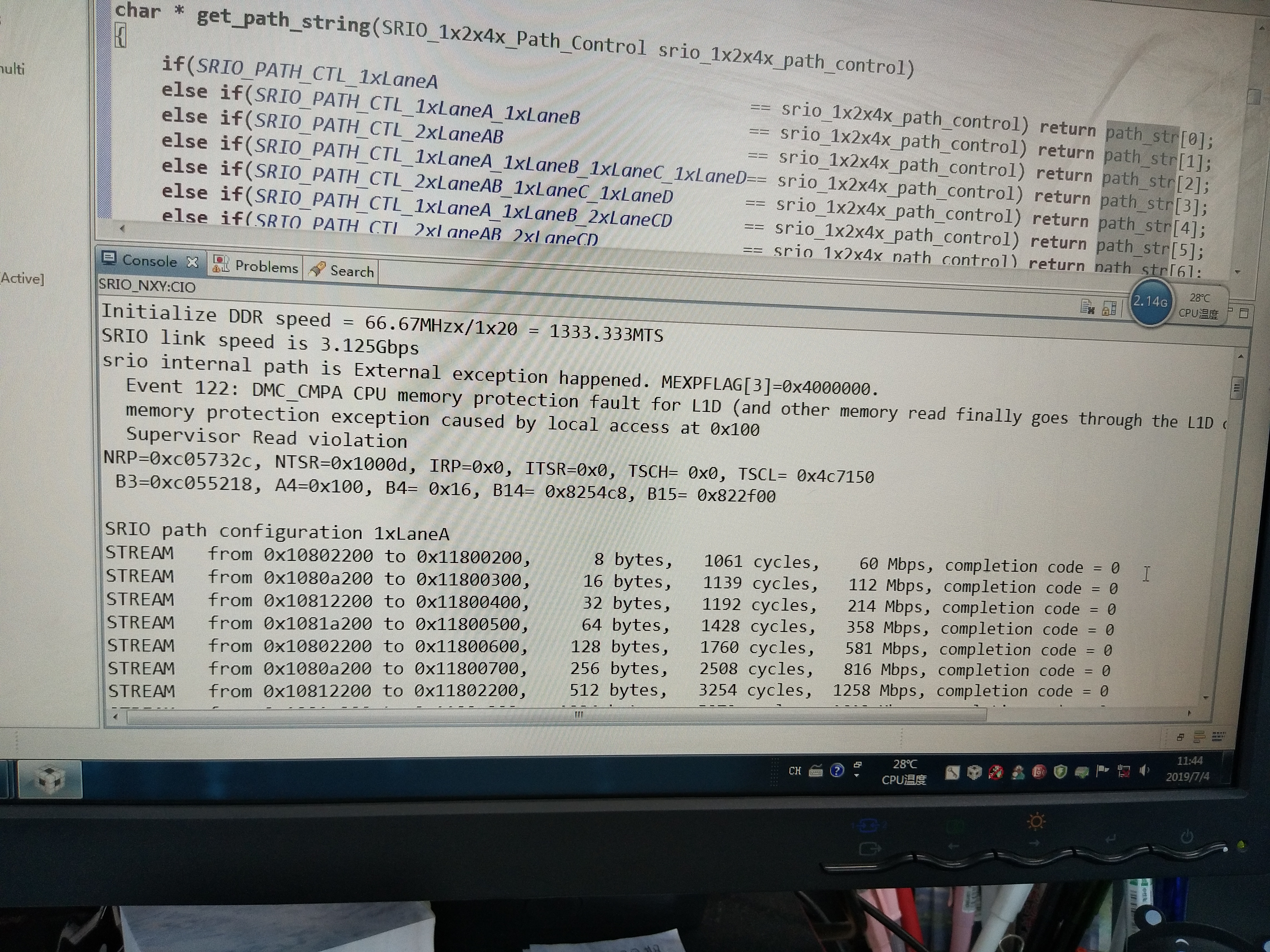The height and width of the screenshot is (952, 1270).
Task: Toggle the CH input language indicator
Action: [x=795, y=771]
